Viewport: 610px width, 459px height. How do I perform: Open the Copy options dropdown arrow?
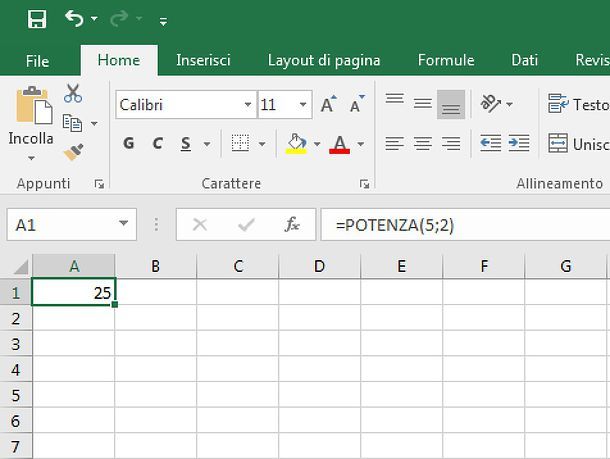tap(94, 124)
